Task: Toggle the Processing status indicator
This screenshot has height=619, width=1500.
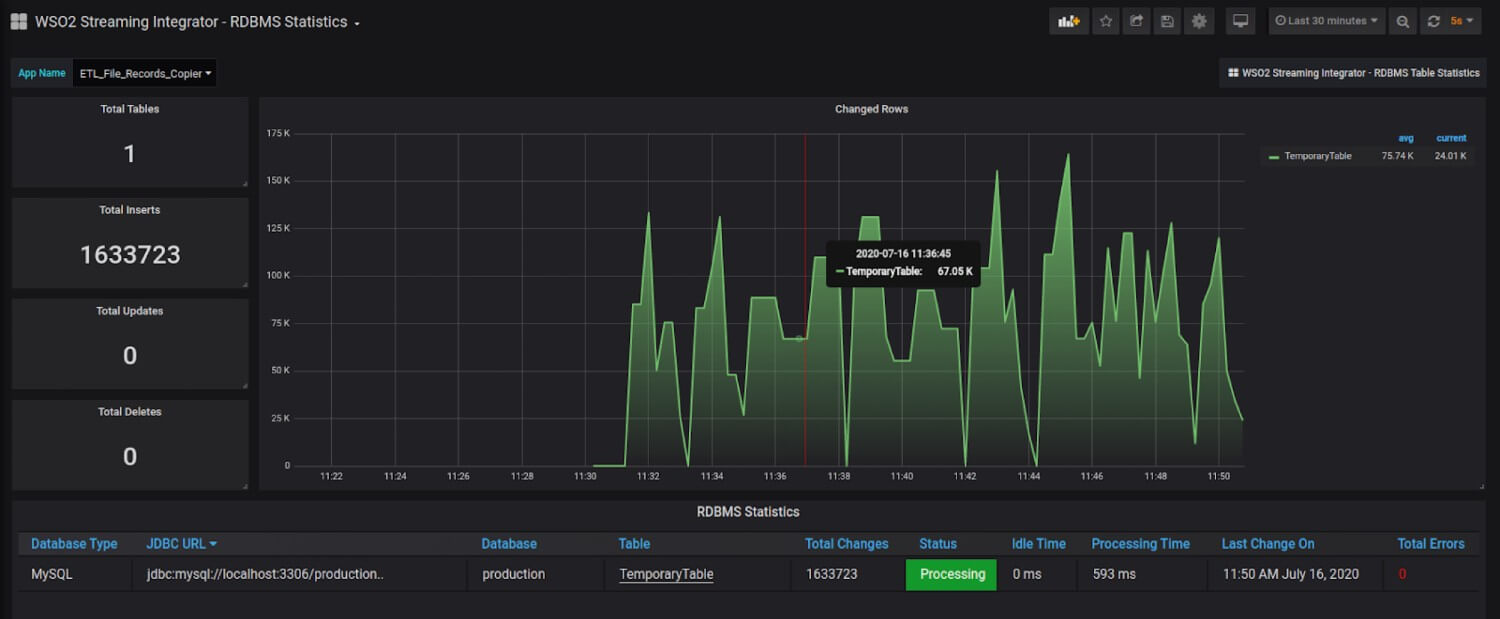Action: 950,574
